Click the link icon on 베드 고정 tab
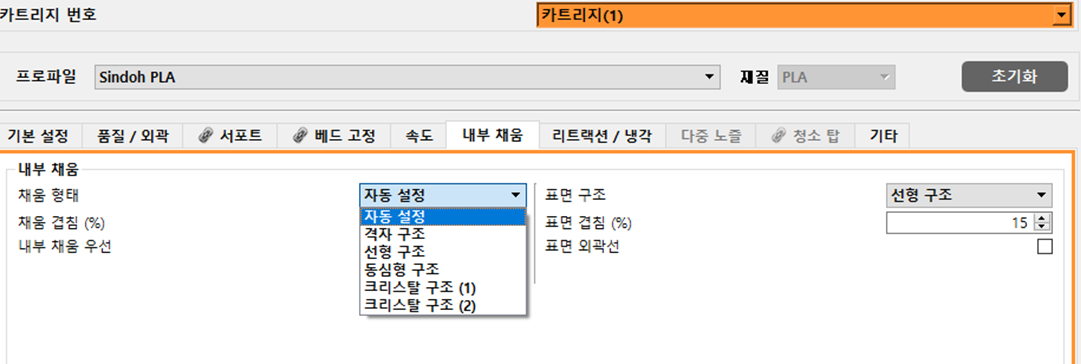 [299, 136]
